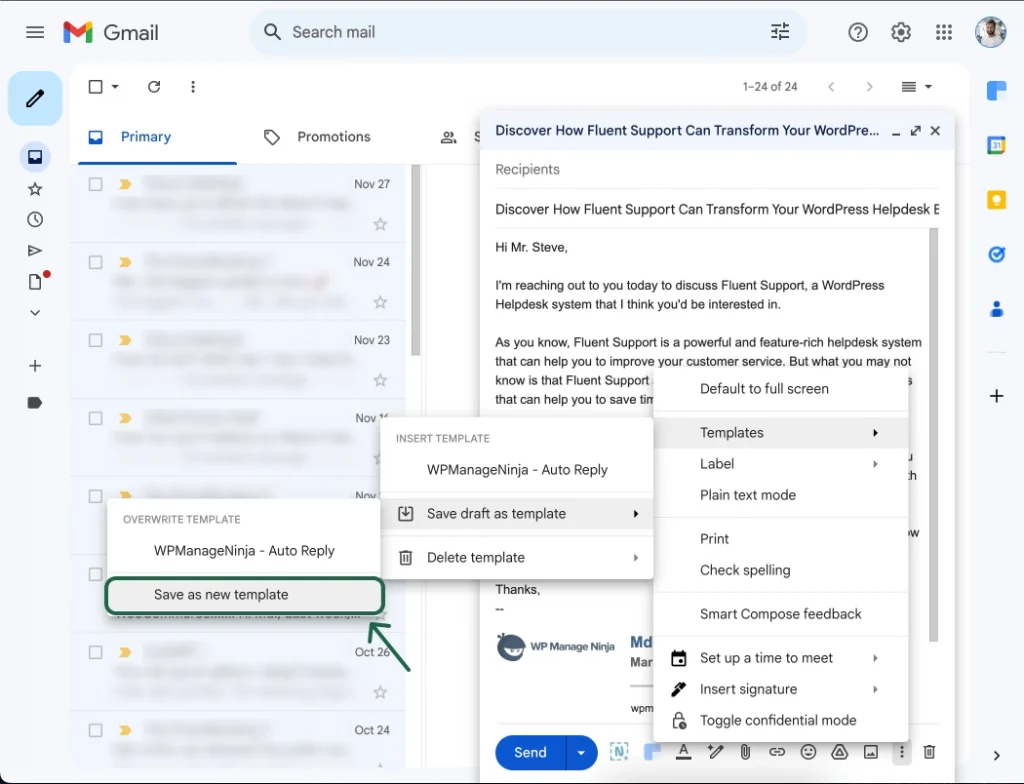Click the compose body scrollbar

(933, 434)
